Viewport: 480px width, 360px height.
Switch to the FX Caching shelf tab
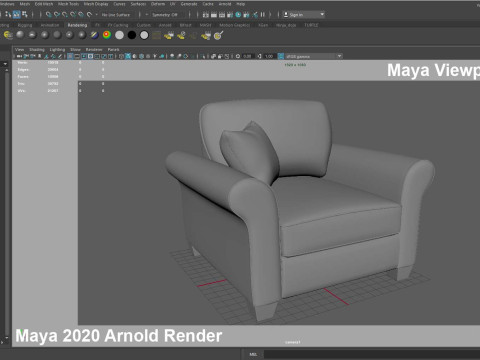[x=118, y=25]
